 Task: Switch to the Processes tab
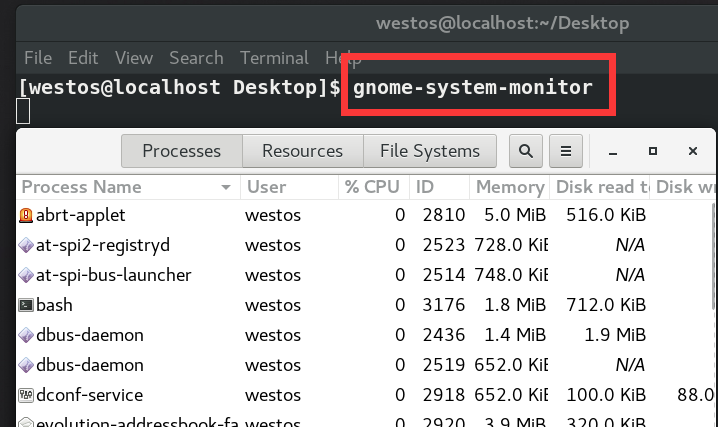click(182, 151)
